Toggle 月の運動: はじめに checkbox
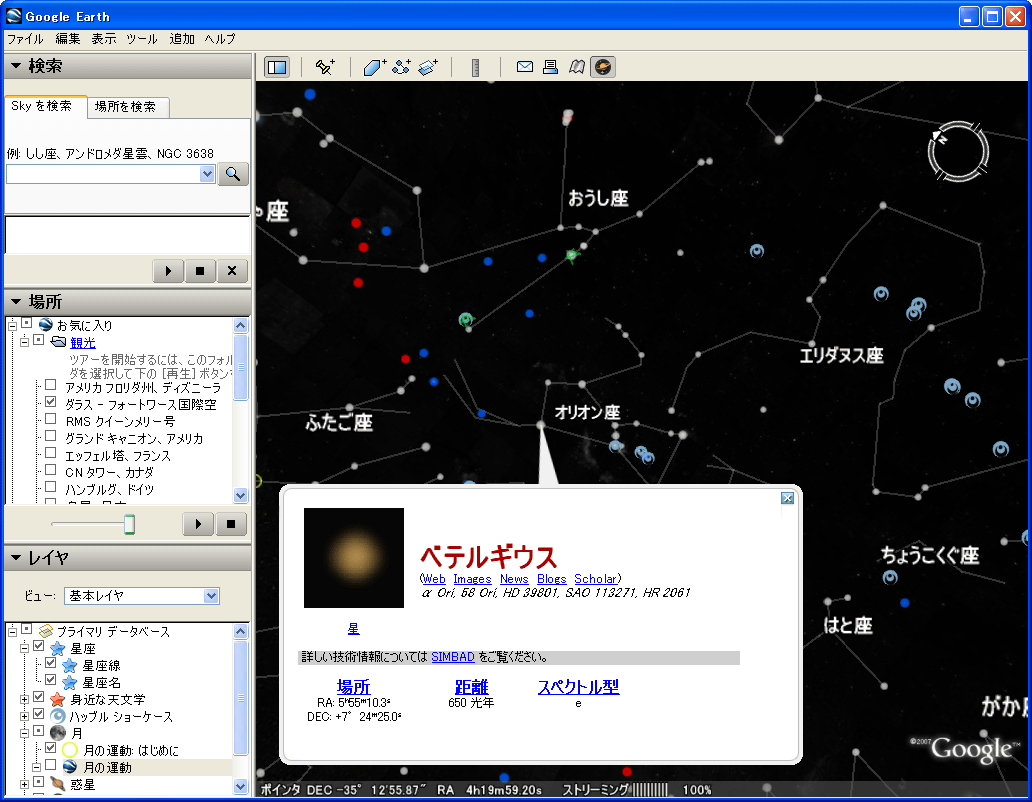Screen dimensions: 1032x802 tap(50, 748)
